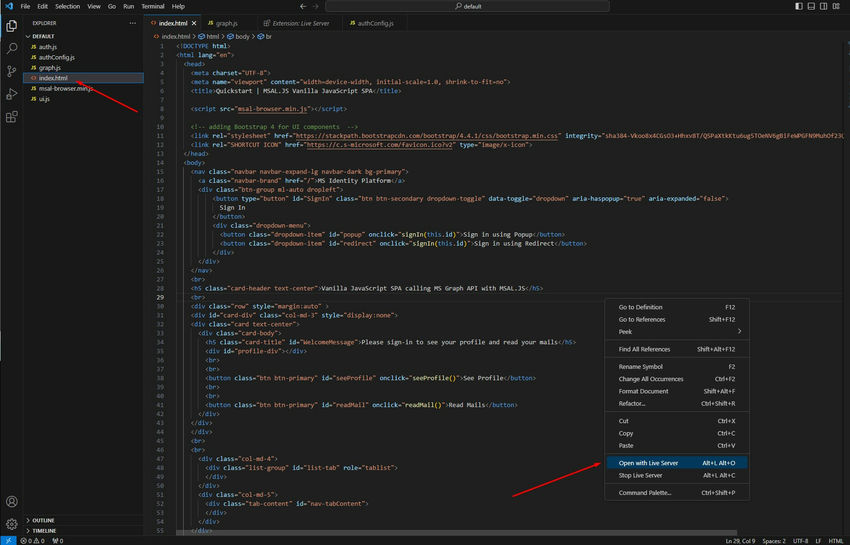Open the Terminal menu
This screenshot has height=545, width=850.
(151, 6)
